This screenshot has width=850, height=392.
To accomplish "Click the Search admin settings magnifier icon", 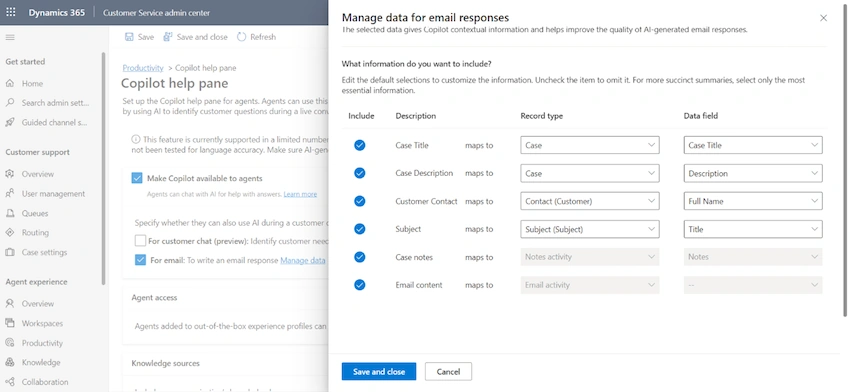I will coord(10,102).
